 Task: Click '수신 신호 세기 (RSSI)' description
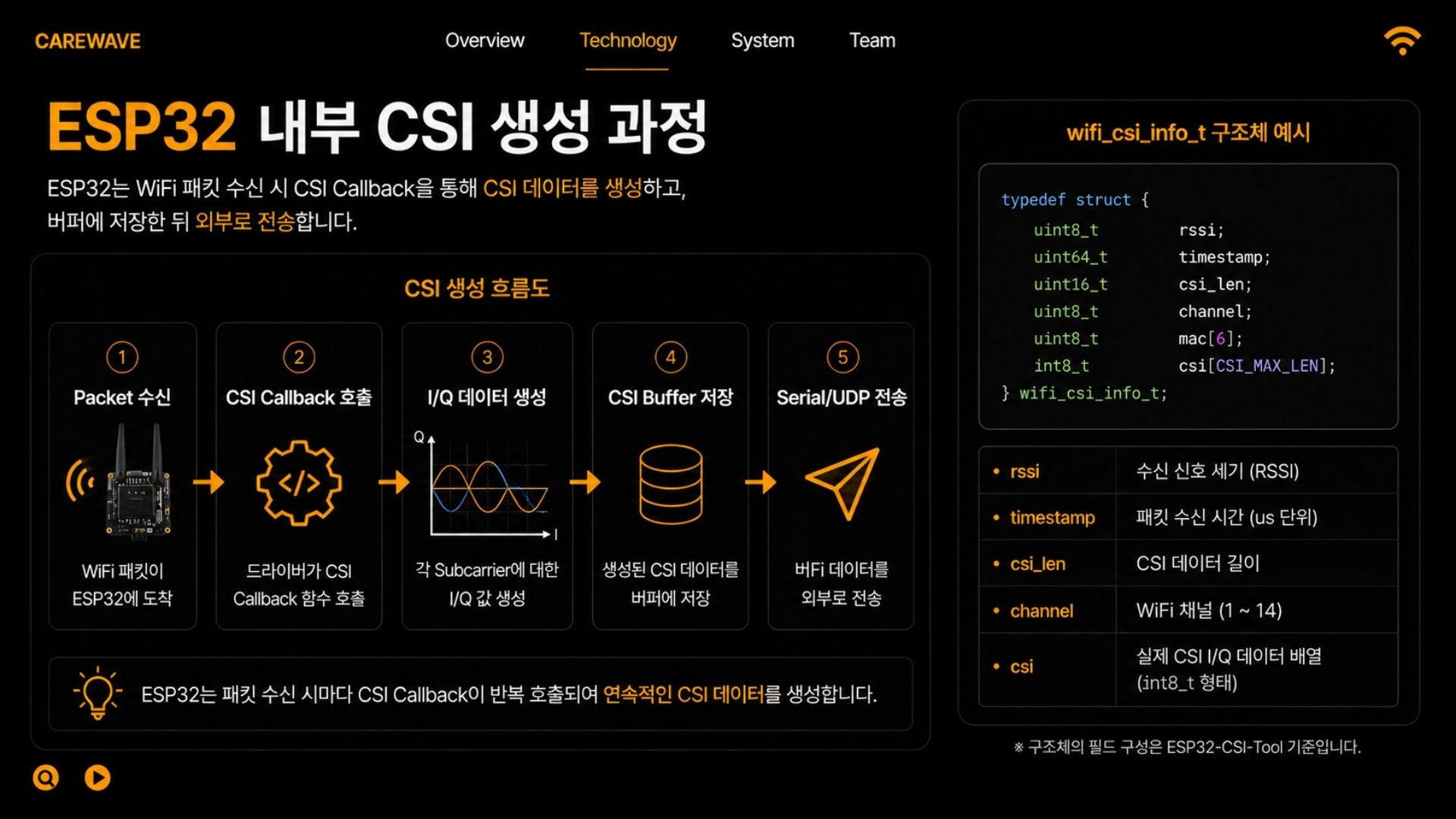pos(1217,471)
